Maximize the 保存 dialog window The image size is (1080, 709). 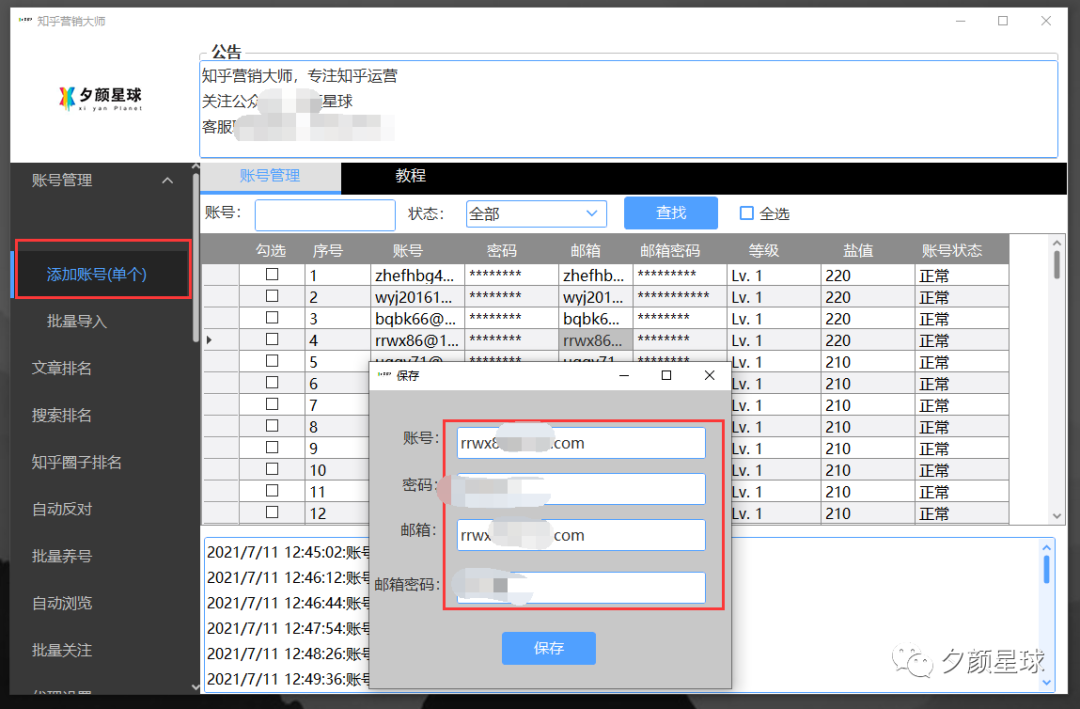666,376
